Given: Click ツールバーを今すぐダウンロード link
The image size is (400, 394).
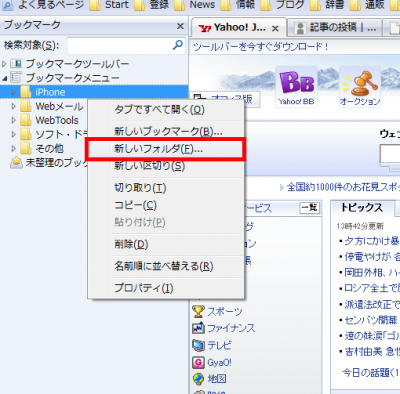Looking at the screenshot, I should 261,47.
